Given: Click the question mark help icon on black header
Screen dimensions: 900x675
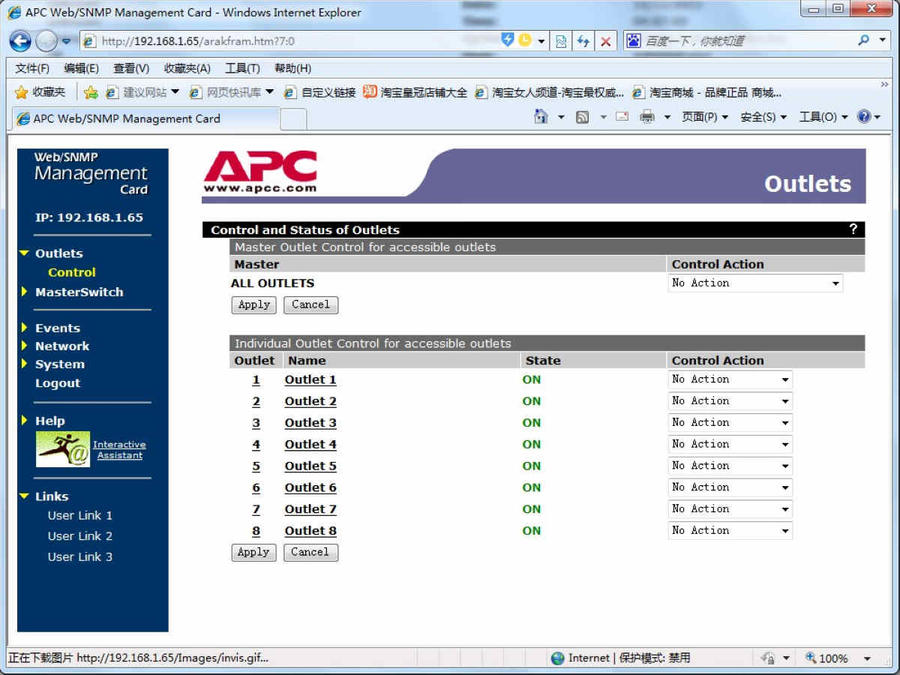Looking at the screenshot, I should (853, 229).
